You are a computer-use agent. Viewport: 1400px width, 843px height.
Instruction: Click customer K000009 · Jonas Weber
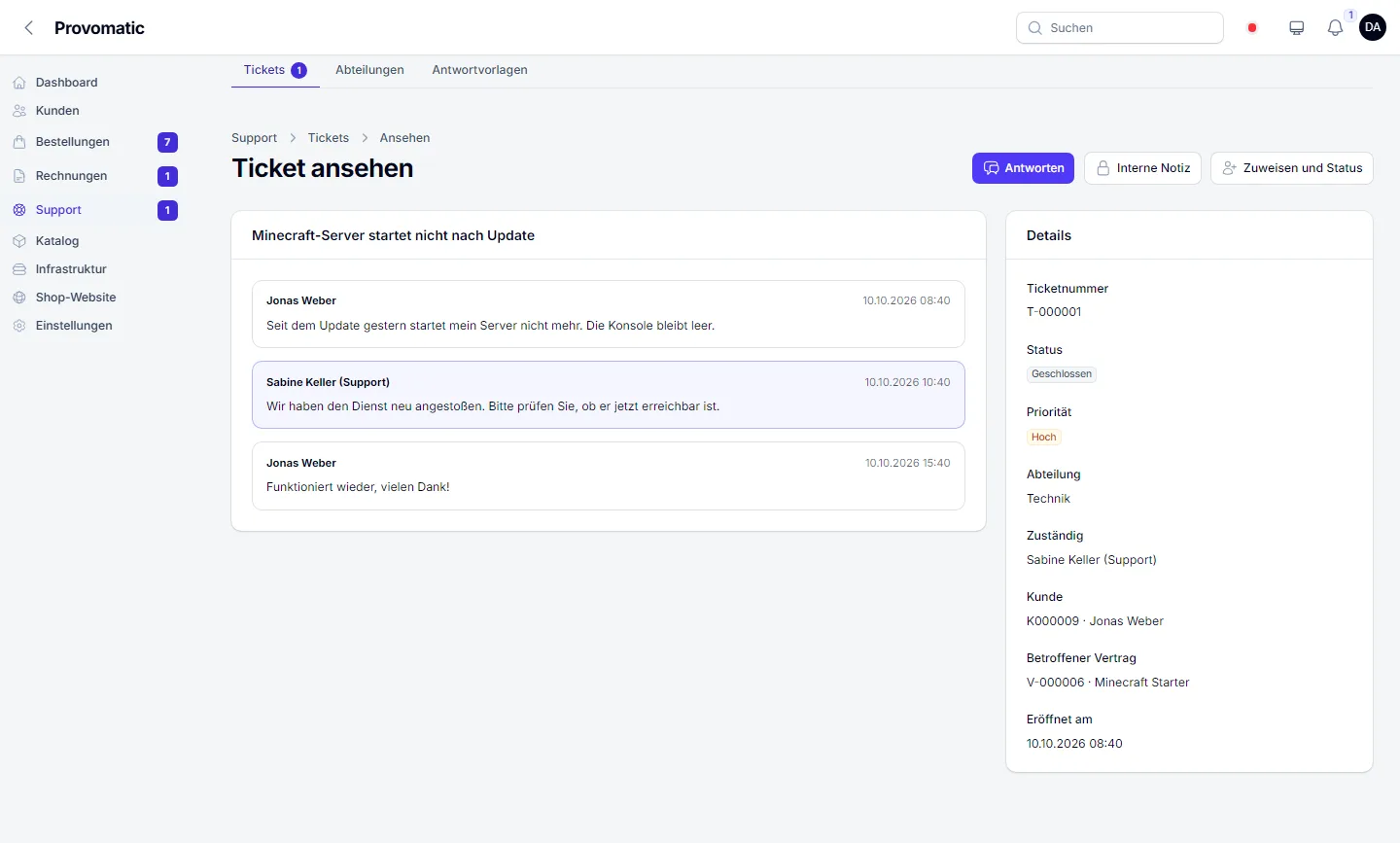[1095, 621]
